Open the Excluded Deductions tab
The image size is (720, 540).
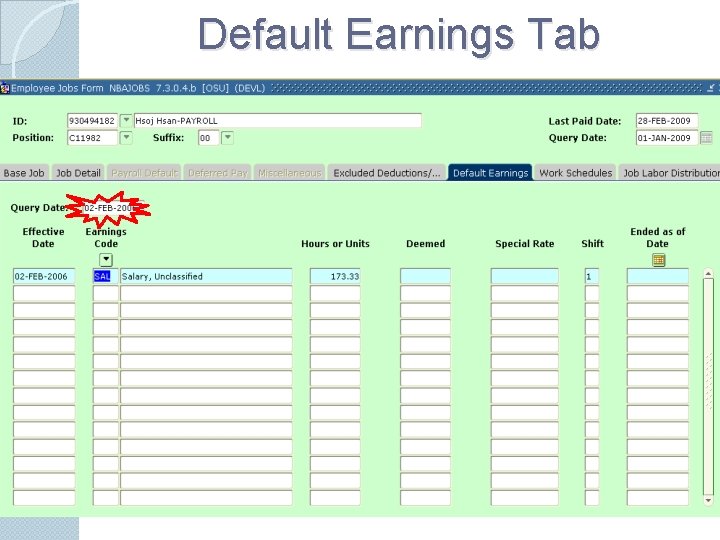click(387, 173)
